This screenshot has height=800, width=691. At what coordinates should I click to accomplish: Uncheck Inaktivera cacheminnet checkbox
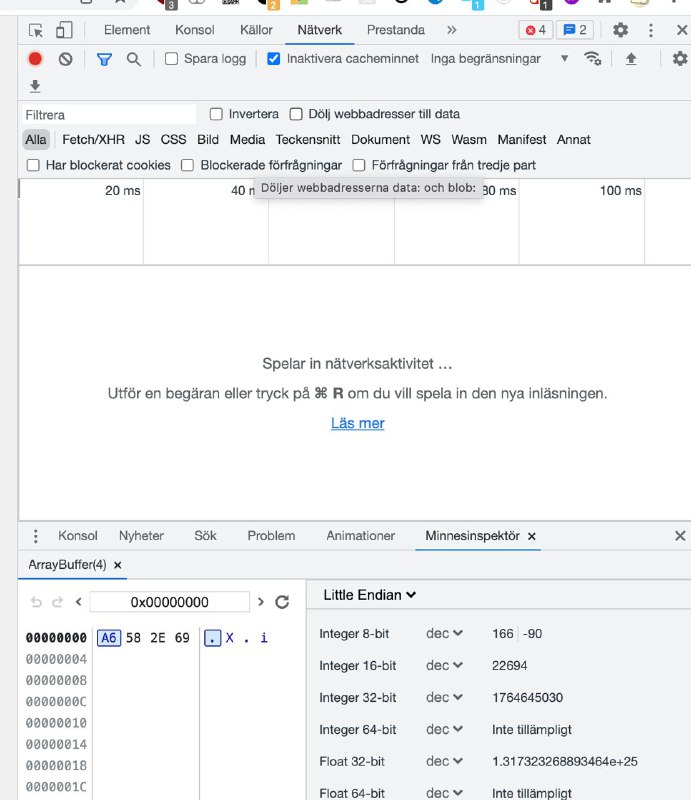(x=274, y=59)
